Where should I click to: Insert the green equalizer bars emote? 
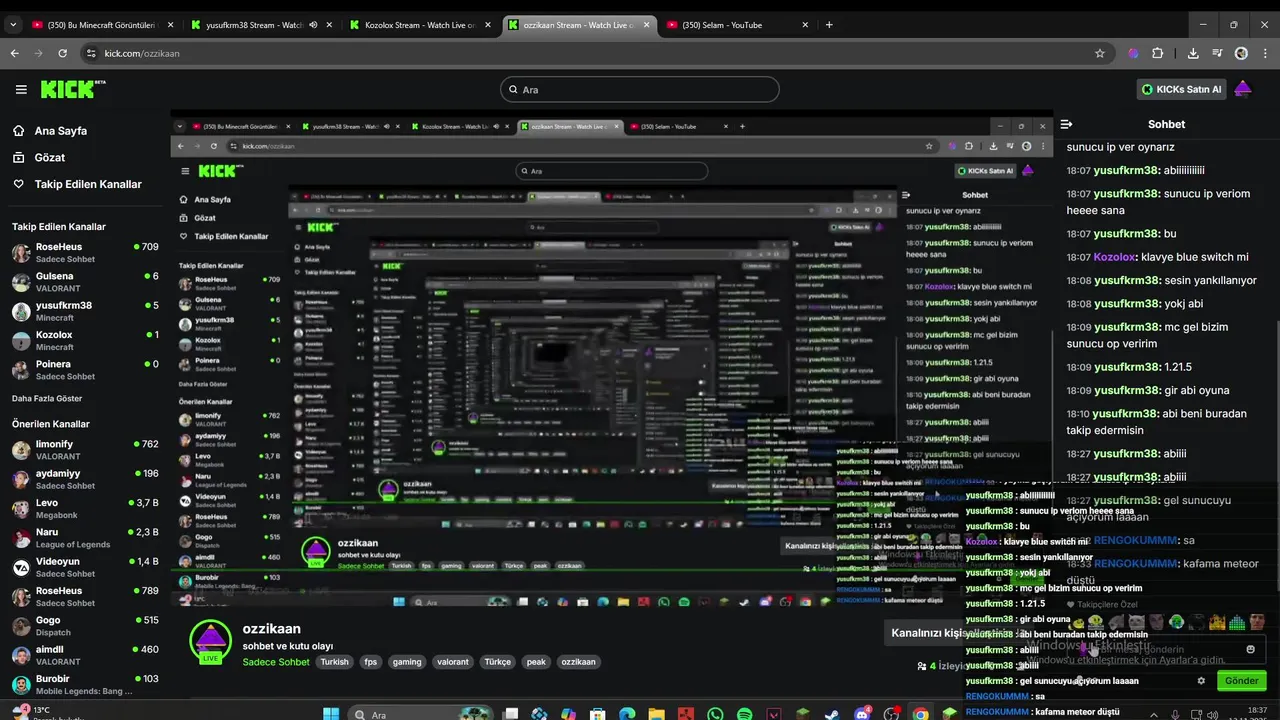(1237, 622)
